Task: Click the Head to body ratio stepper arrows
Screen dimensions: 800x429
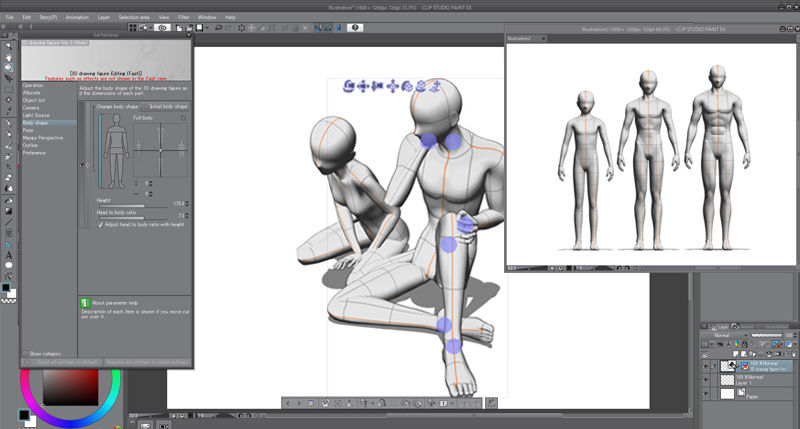Action: pos(188,215)
